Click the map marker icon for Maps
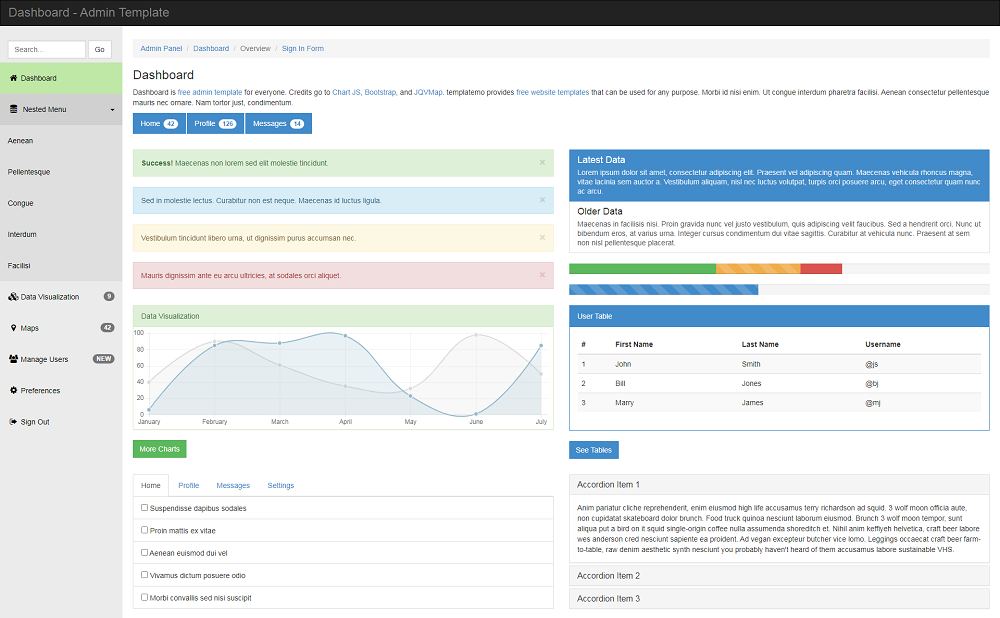The width and height of the screenshot is (1000, 618). [x=13, y=328]
